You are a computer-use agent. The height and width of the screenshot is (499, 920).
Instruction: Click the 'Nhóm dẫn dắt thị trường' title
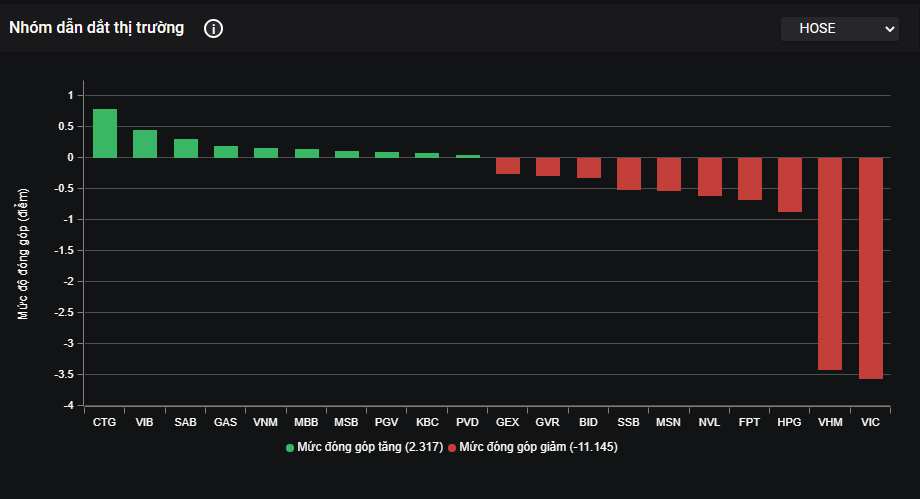[97, 28]
